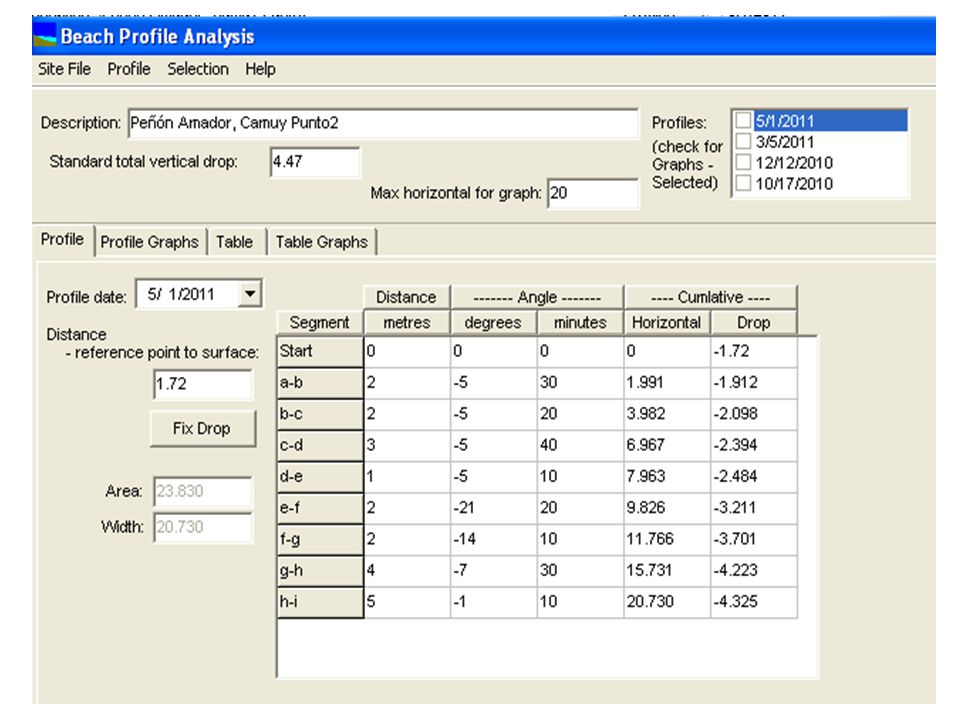Screen dimensions: 960x720
Task: Click the cell with drop -3.701
Action: coord(754,540)
